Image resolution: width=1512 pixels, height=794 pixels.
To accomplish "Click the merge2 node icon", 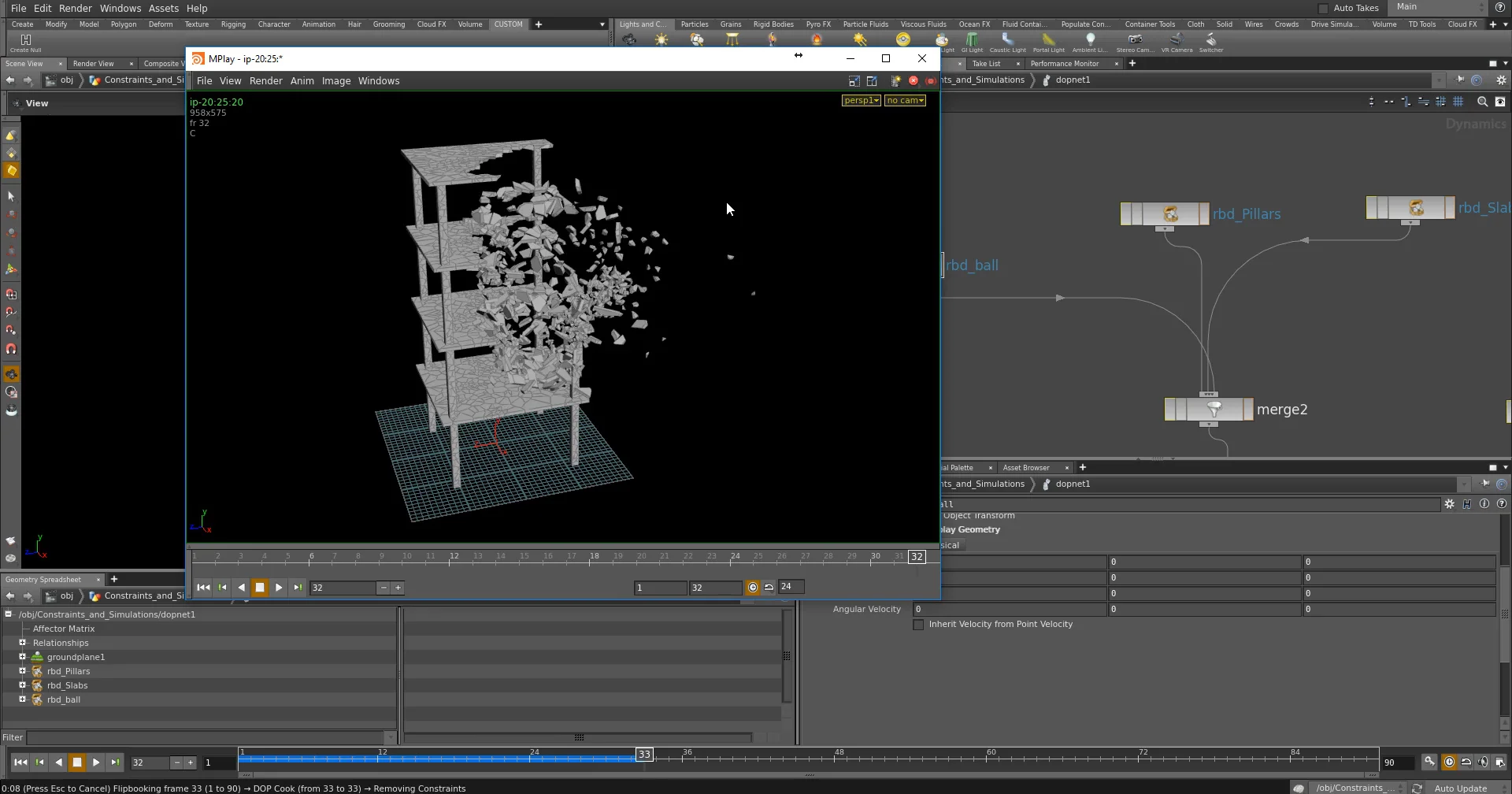I will point(1214,410).
